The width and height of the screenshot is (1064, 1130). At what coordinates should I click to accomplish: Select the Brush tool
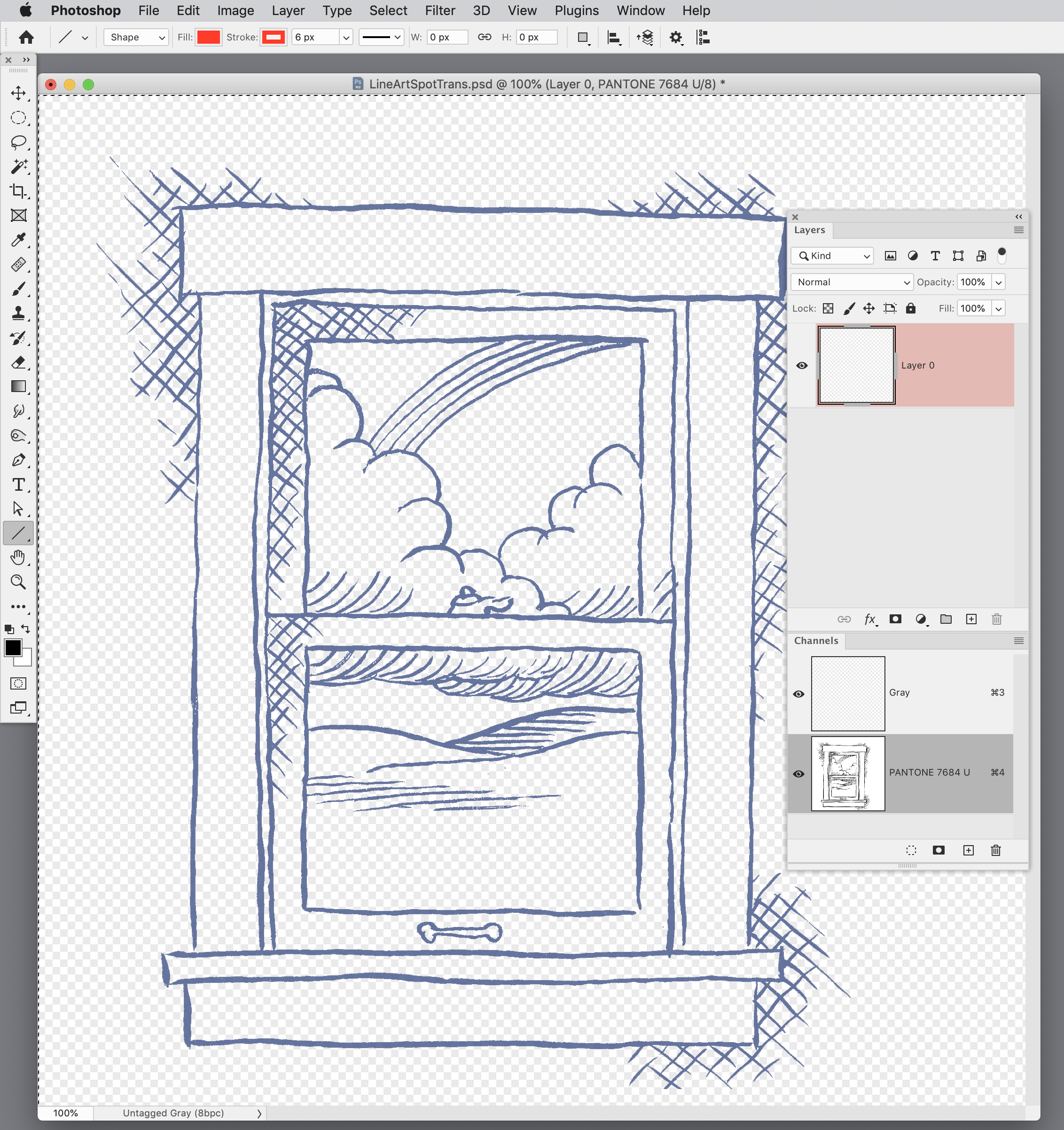19,289
